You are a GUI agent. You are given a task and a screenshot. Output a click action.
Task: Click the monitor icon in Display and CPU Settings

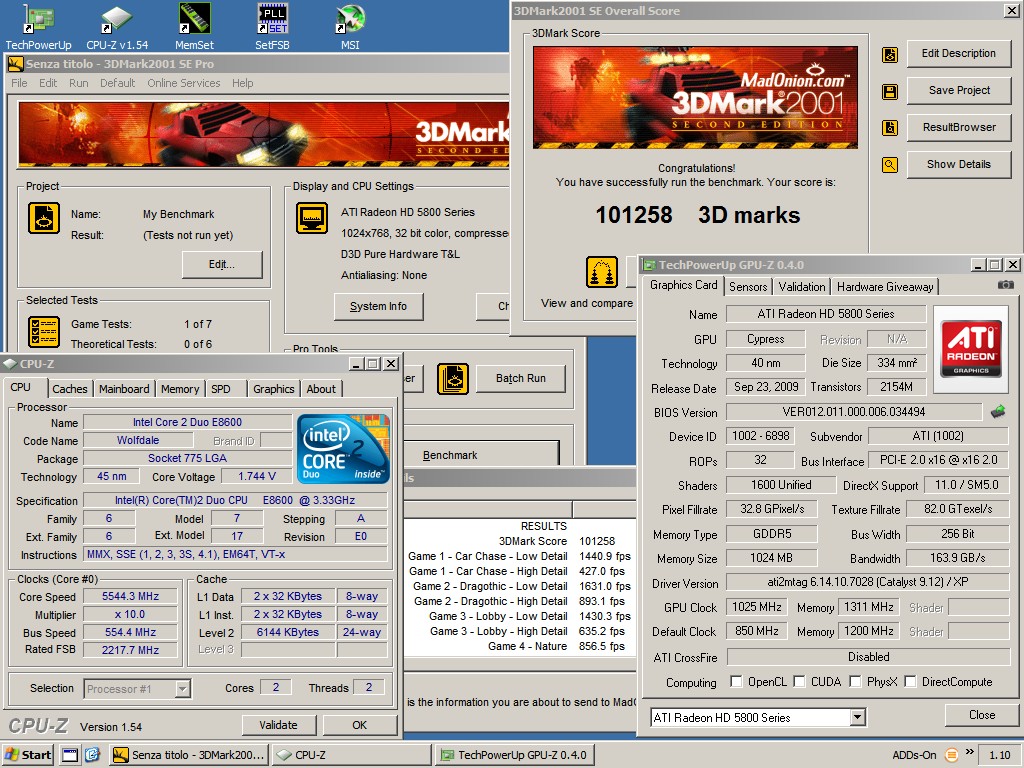tap(312, 218)
